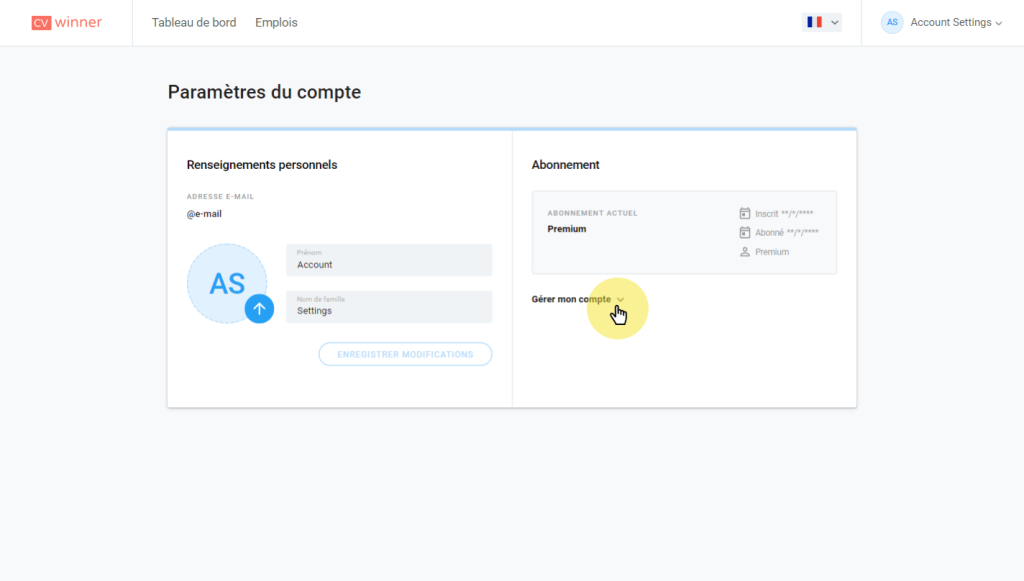Click the AS avatar in header
Viewport: 1024px width, 581px height.
point(892,22)
